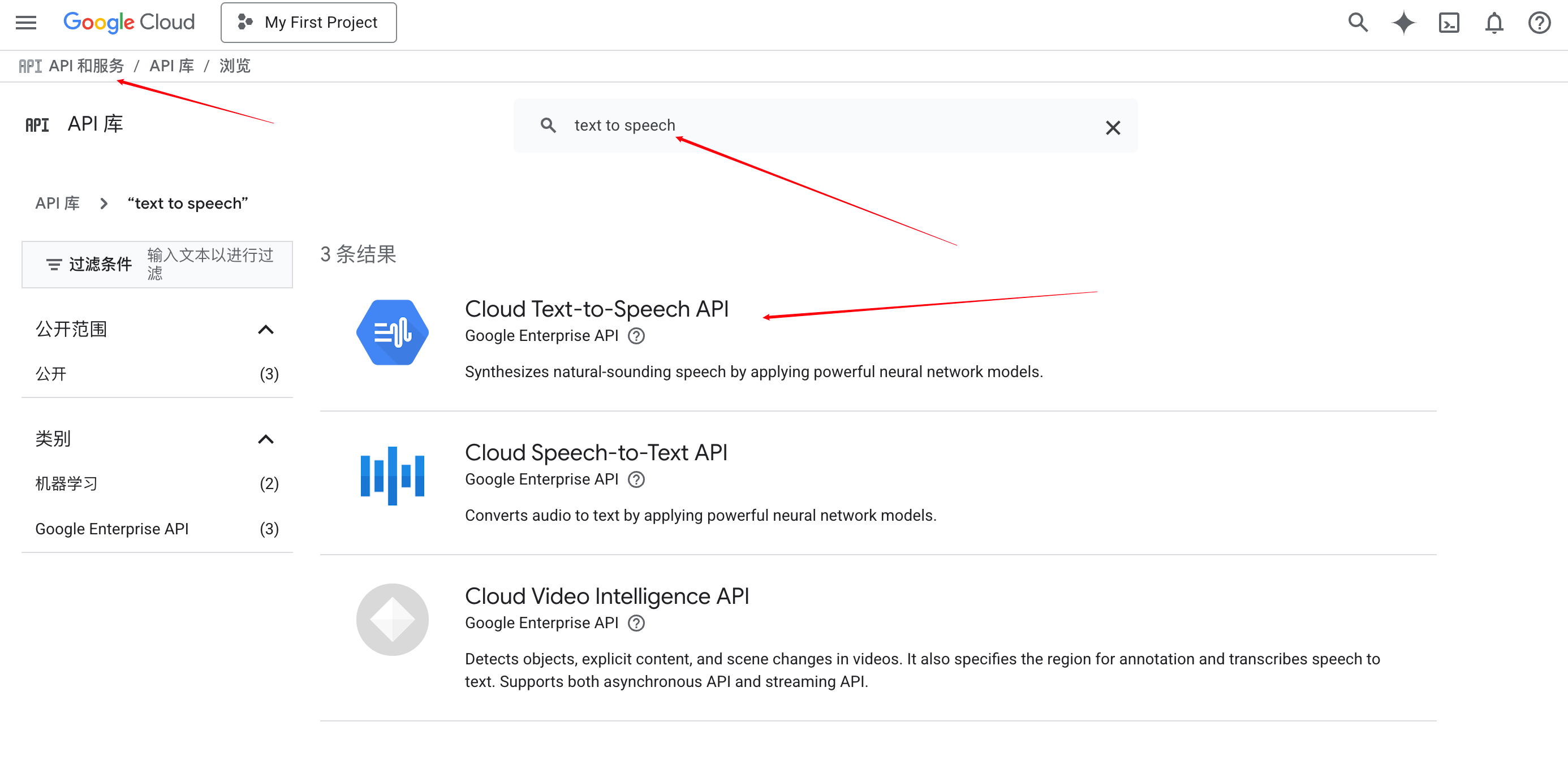Viewport: 1568px width, 778px height.
Task: Go to API 和服务 breadcrumb
Action: click(x=86, y=66)
